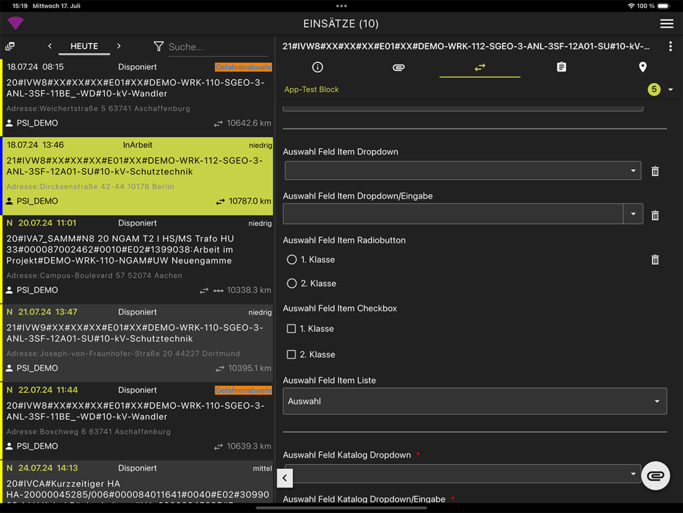Click the three dots at top center
The height and width of the screenshot is (513, 683).
tap(342, 6)
